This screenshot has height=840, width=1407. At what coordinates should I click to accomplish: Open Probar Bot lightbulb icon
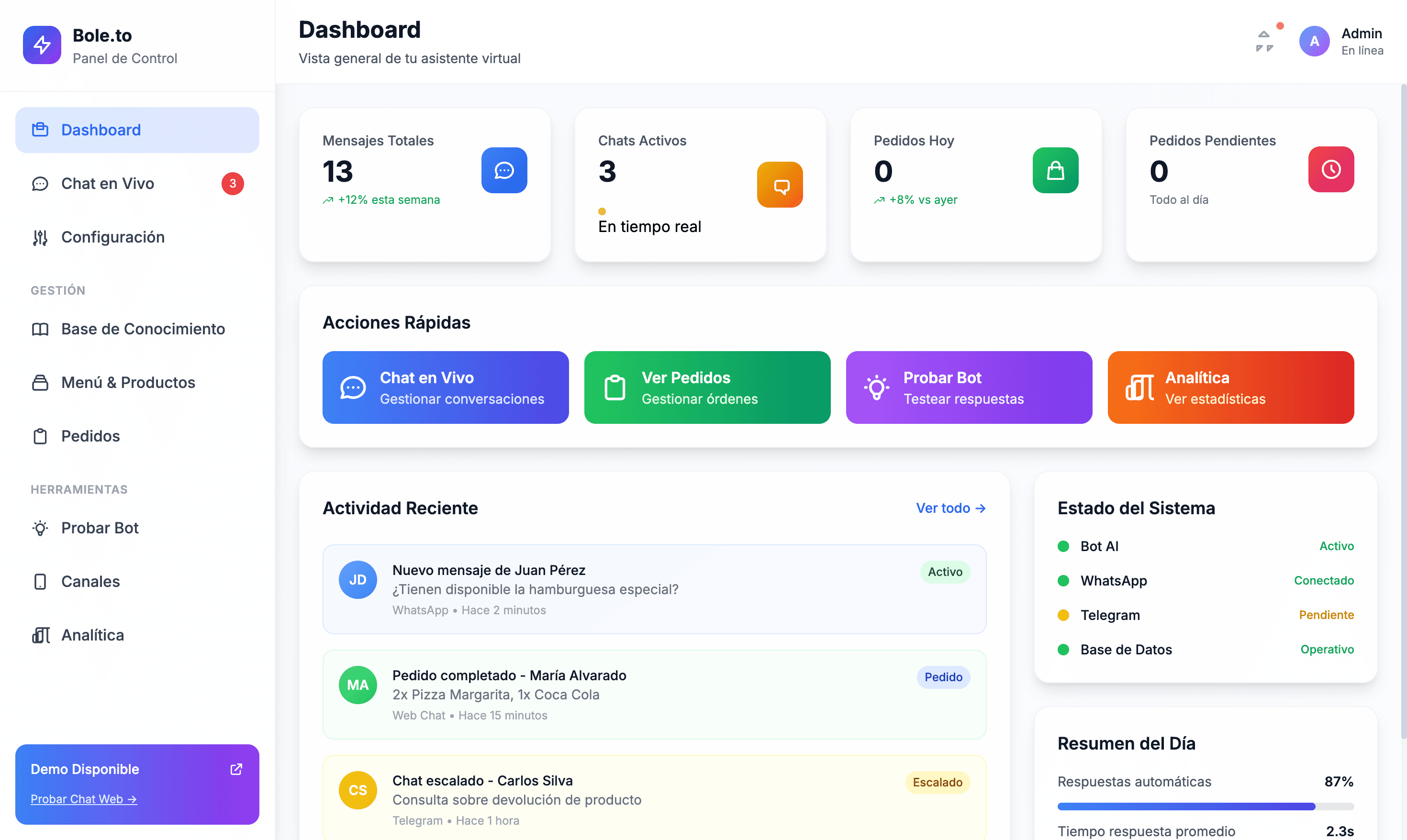40,528
